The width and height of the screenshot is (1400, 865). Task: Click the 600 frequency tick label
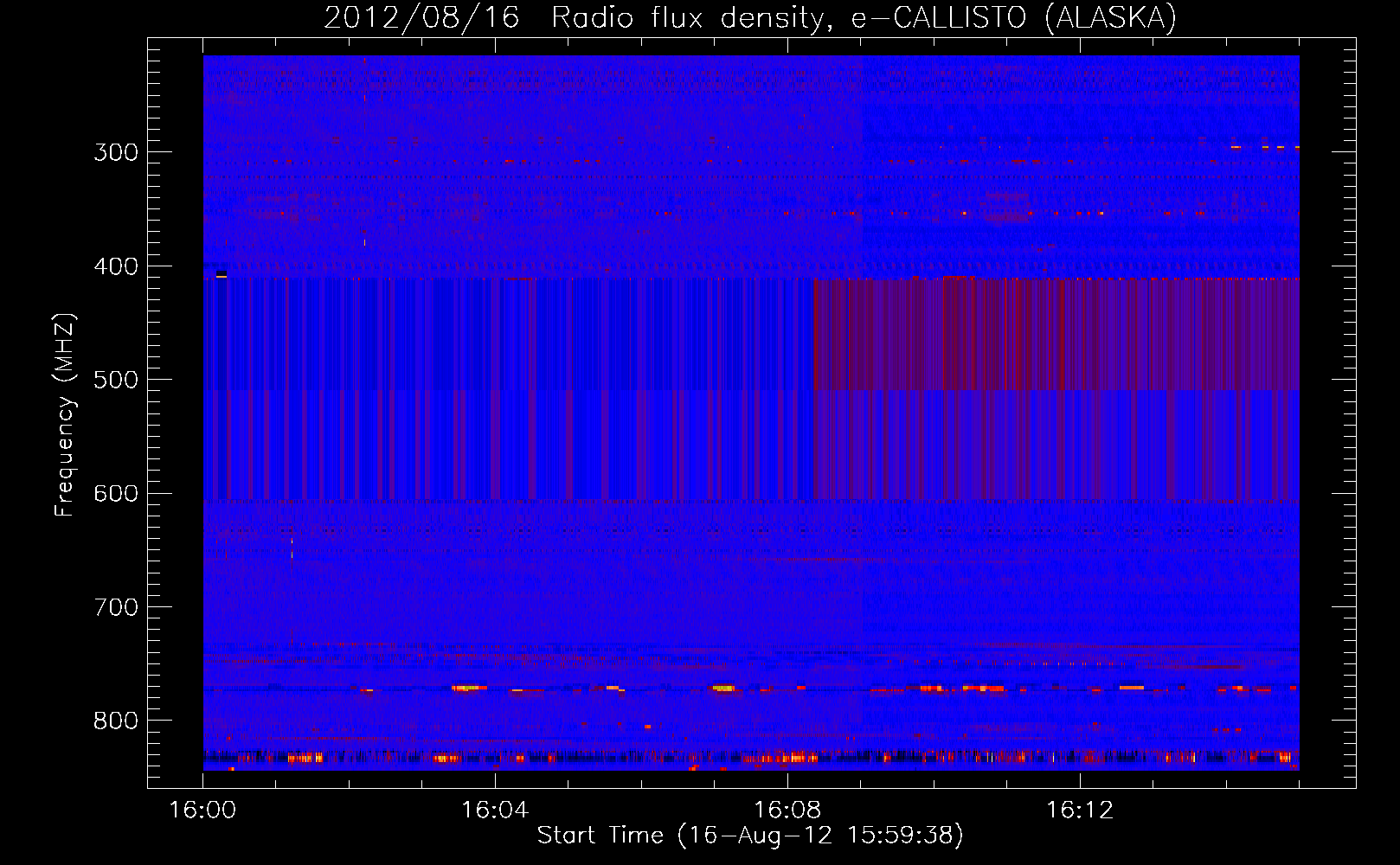tap(116, 493)
